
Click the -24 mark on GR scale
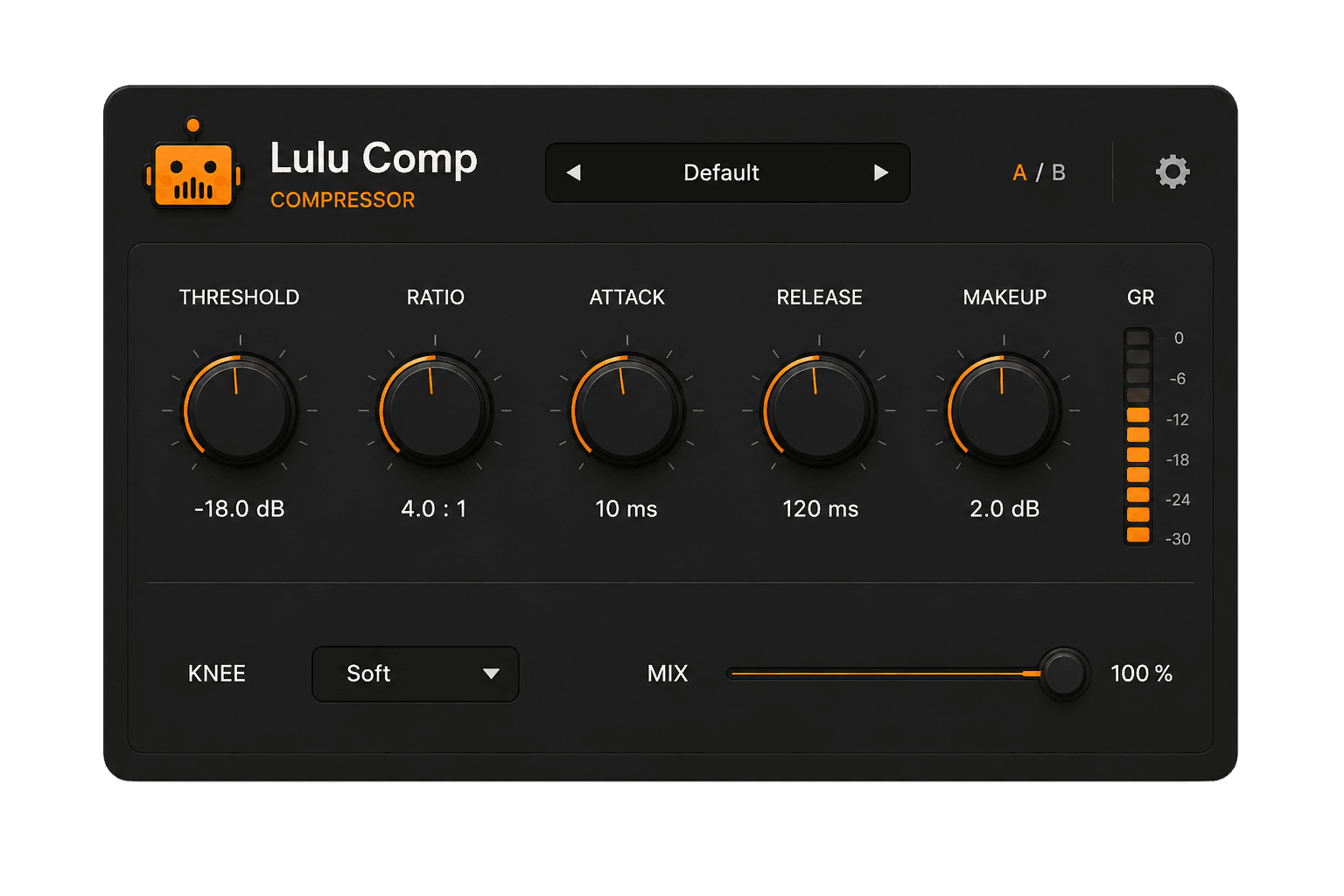1178,500
